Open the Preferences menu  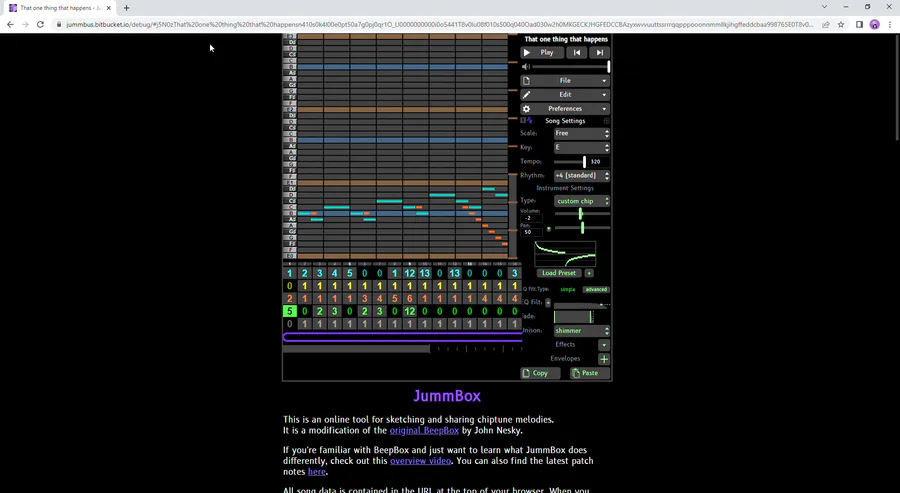coord(565,108)
